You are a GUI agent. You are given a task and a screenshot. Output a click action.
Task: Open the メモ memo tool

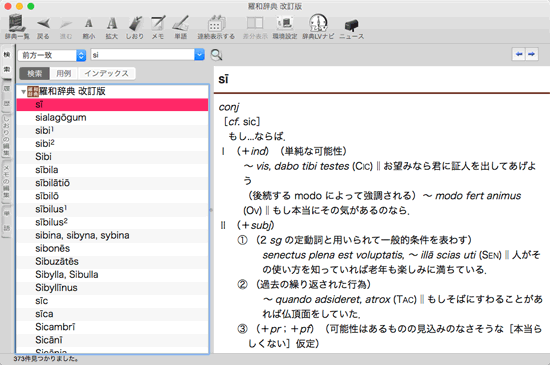pos(158,27)
